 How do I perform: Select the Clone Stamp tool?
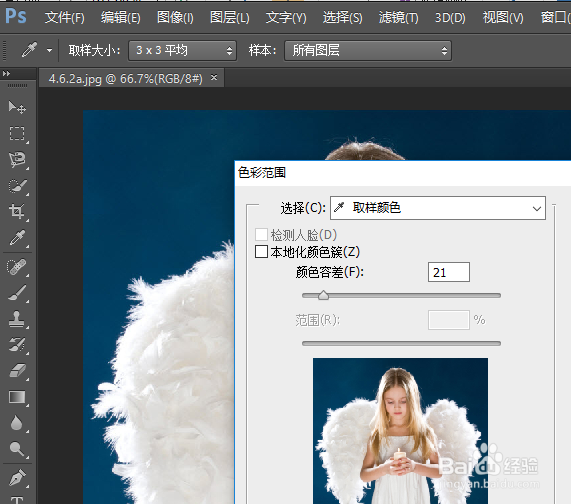click(x=17, y=319)
